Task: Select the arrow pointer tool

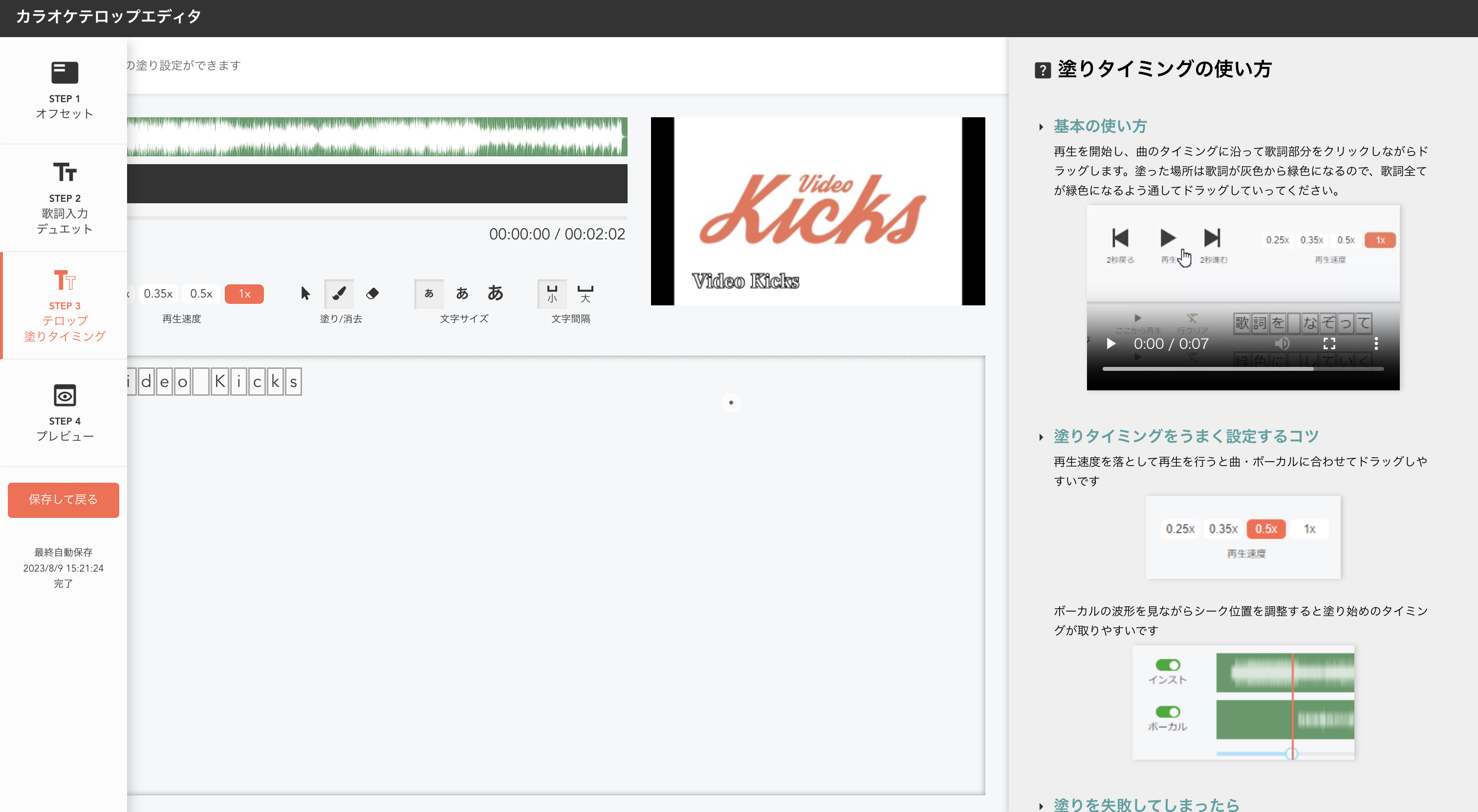Action: [x=305, y=294]
